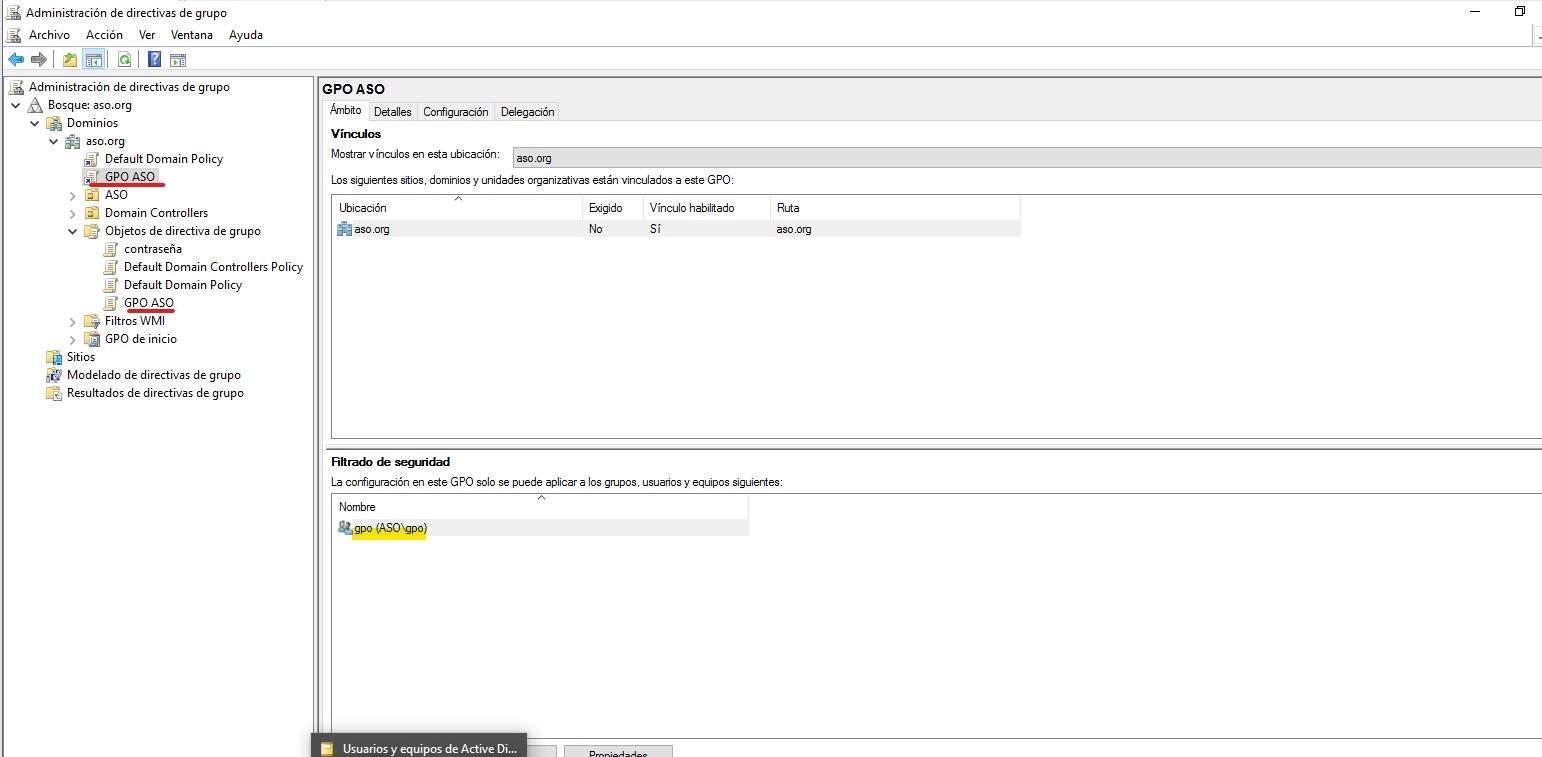Select Default Domain Policy link directly under aso.org
This screenshot has height=757, width=1542.
click(x=164, y=159)
